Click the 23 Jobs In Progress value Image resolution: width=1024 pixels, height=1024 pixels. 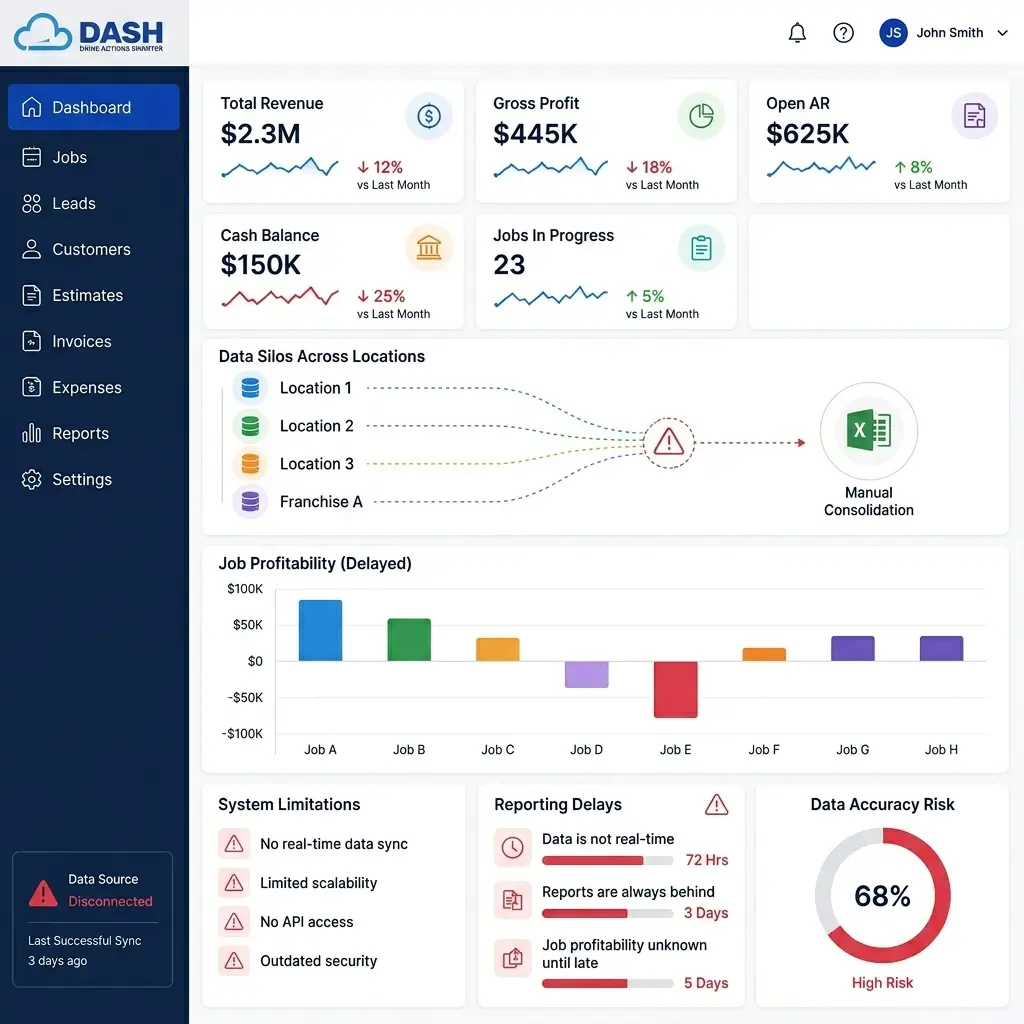coord(509,265)
